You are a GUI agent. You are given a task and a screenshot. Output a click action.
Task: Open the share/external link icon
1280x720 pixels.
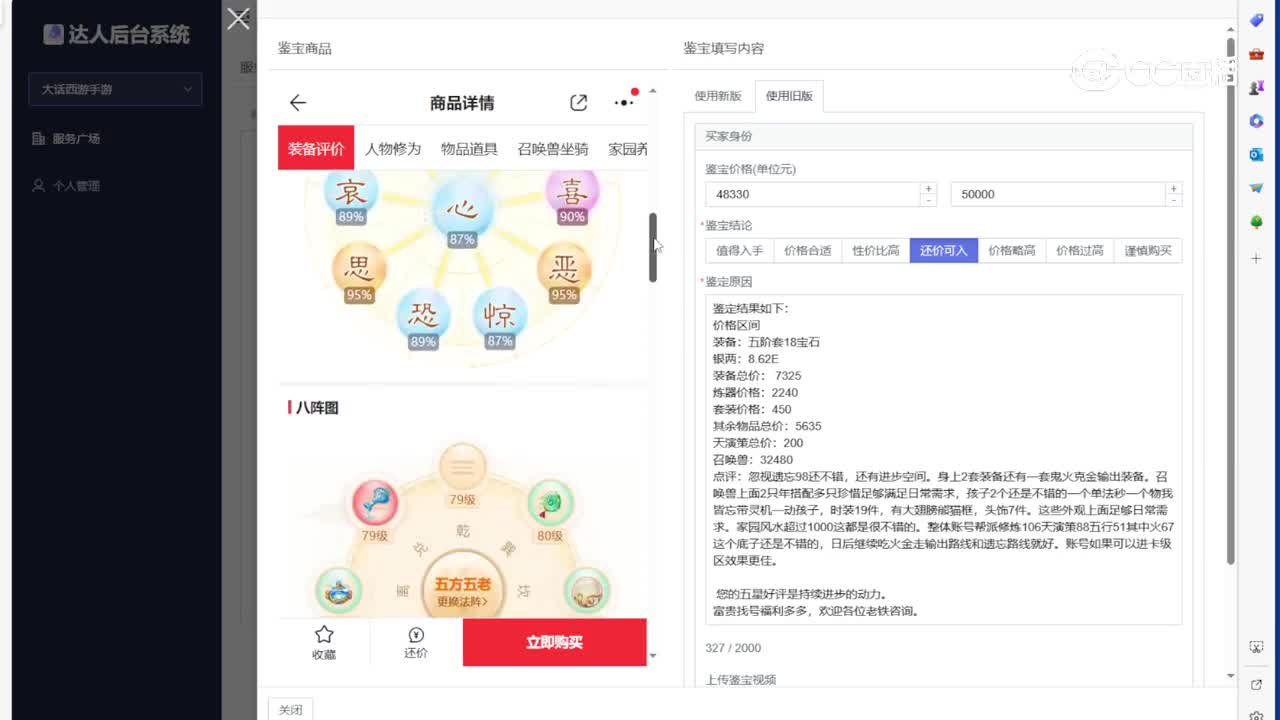pyautogui.click(x=578, y=101)
